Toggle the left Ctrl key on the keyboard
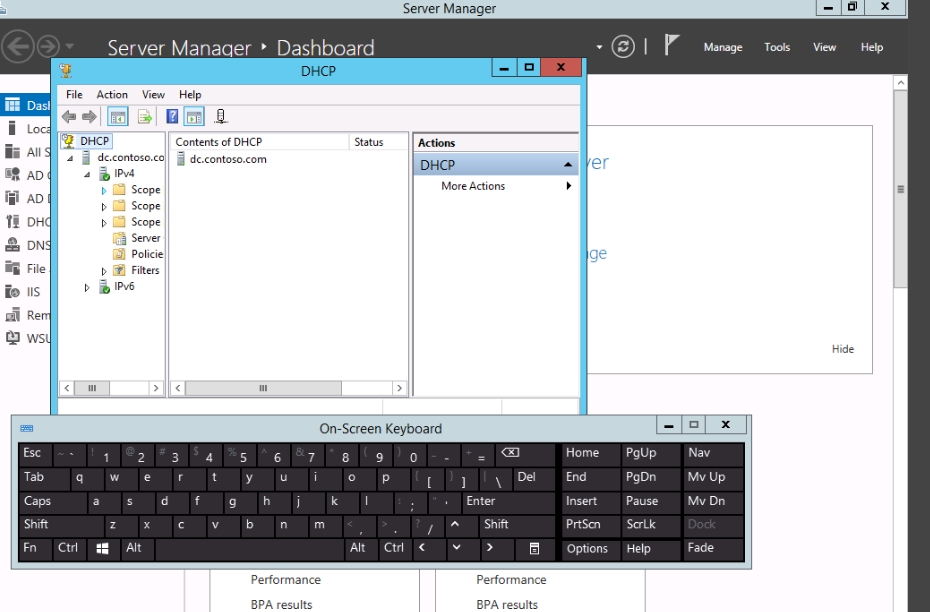This screenshot has height=612, width=930. pos(69,549)
